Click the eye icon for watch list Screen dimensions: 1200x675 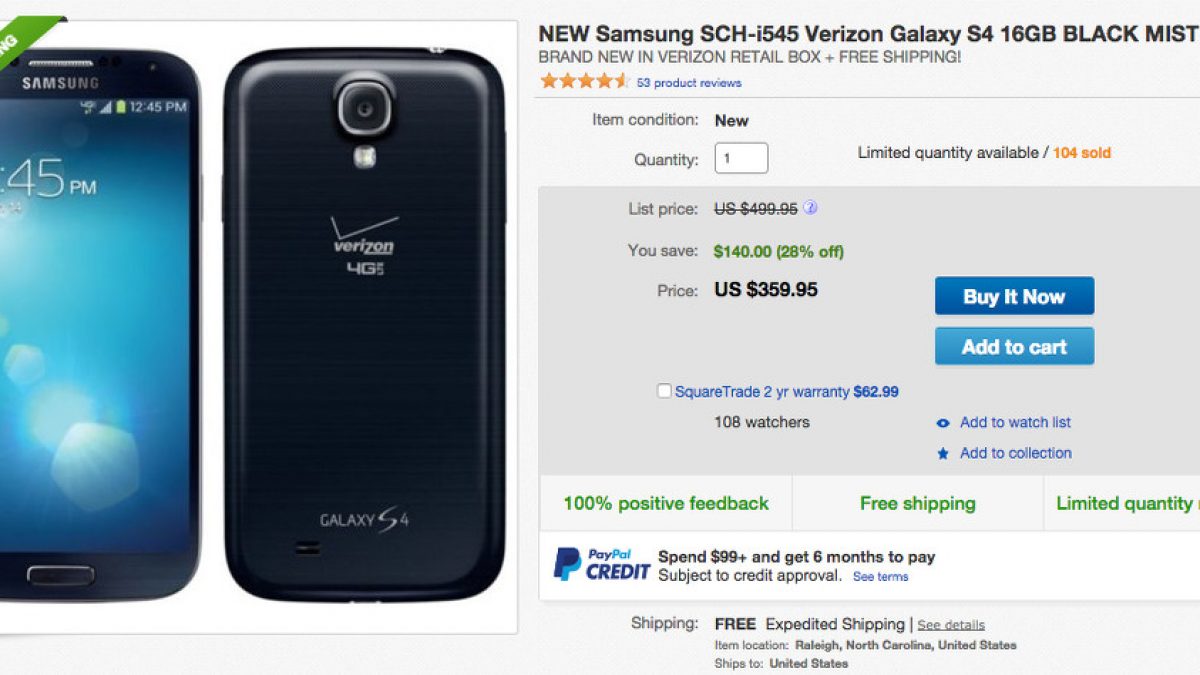tap(943, 423)
